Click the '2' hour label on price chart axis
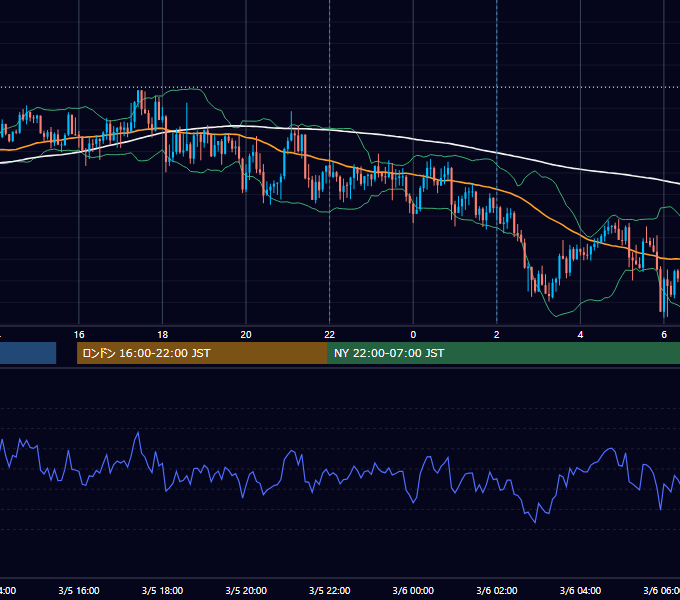This screenshot has width=680, height=600. [497, 335]
